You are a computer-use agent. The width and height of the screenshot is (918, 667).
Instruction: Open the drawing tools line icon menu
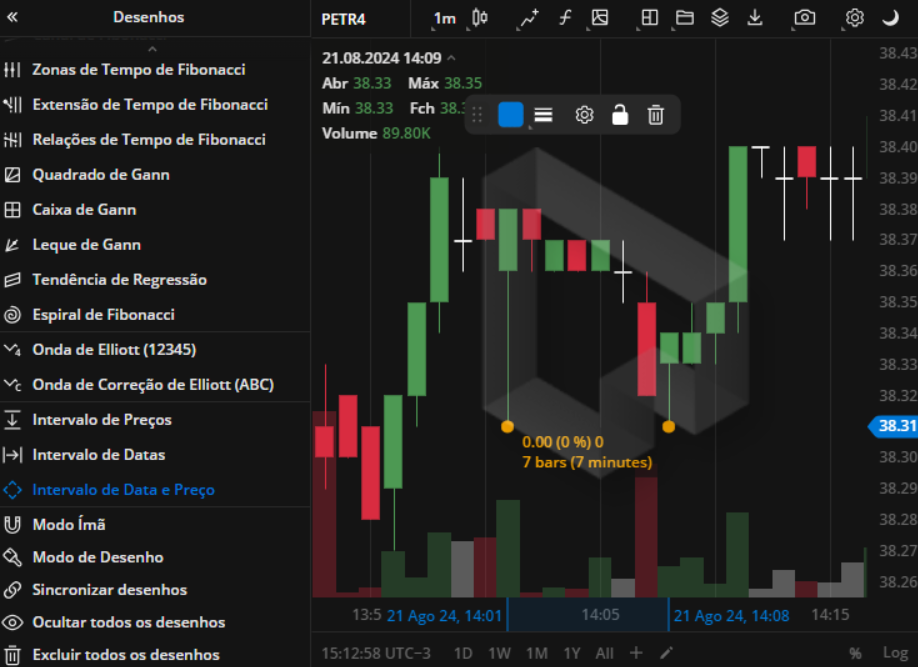[x=529, y=18]
